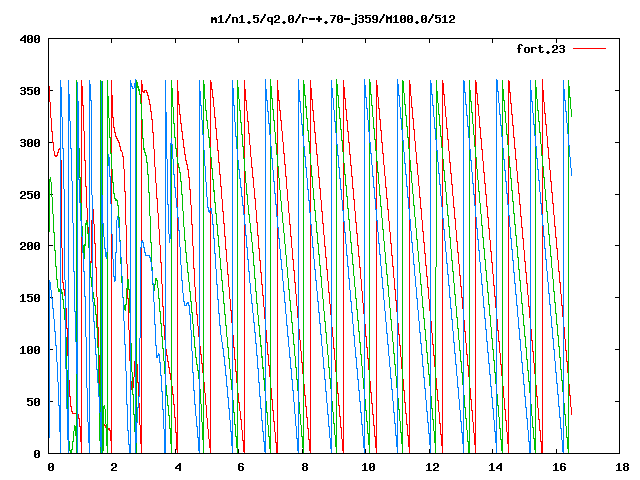Click y-axis label 50

point(34,402)
